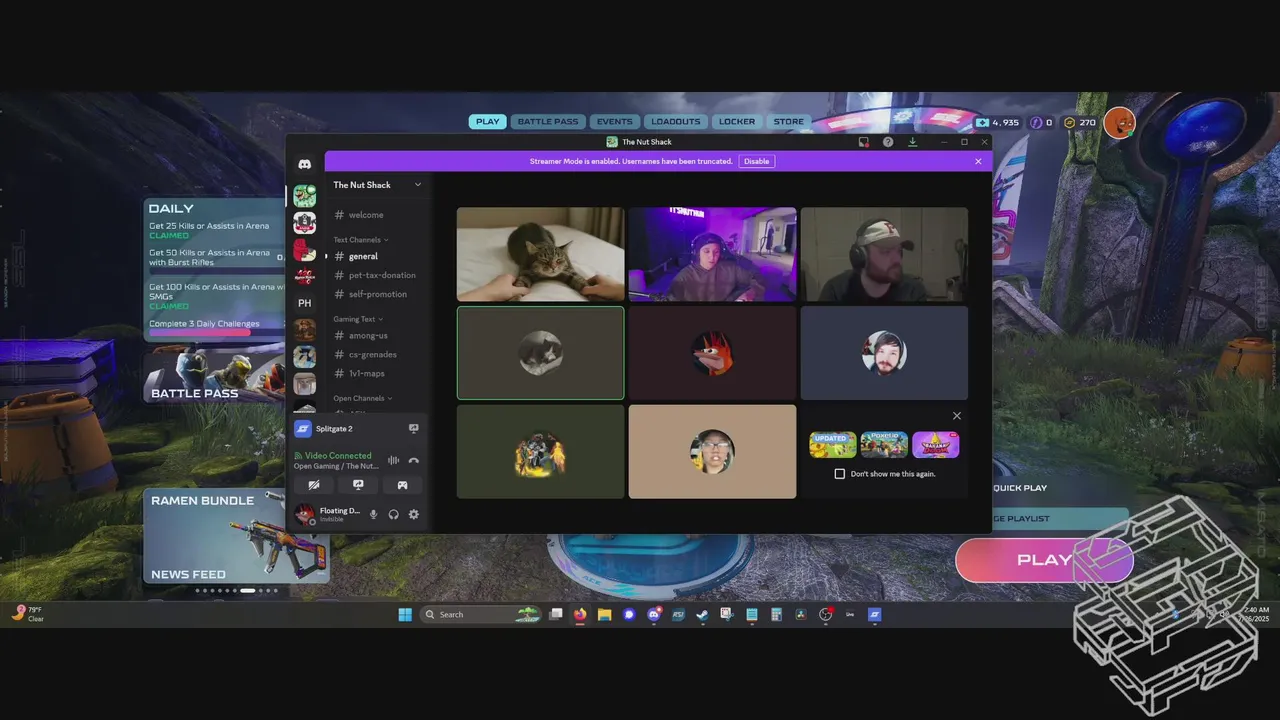
Task: Switch to the Events tab in Splitgate
Action: (614, 122)
